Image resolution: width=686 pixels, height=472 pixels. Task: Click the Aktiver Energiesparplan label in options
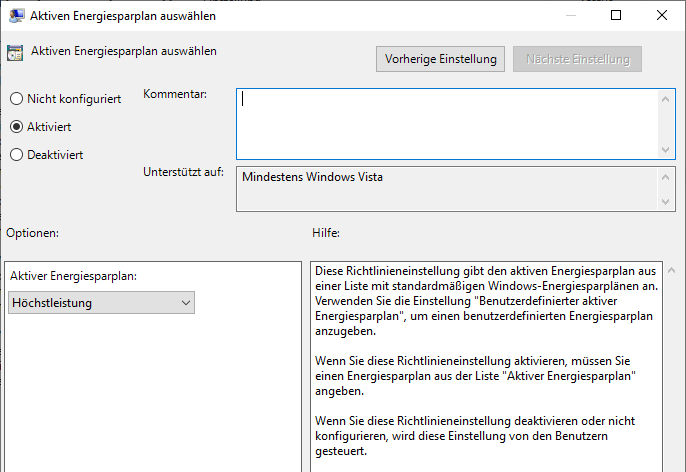(x=72, y=276)
